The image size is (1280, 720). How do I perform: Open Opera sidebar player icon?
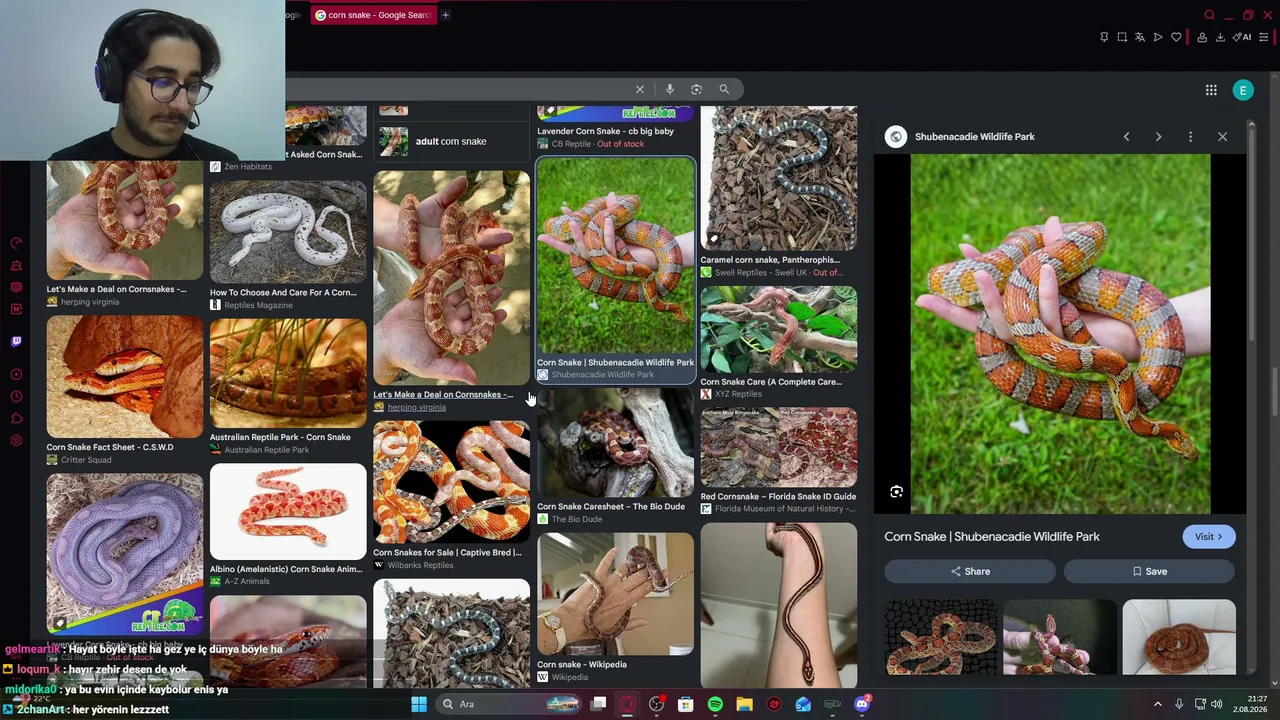[16, 375]
